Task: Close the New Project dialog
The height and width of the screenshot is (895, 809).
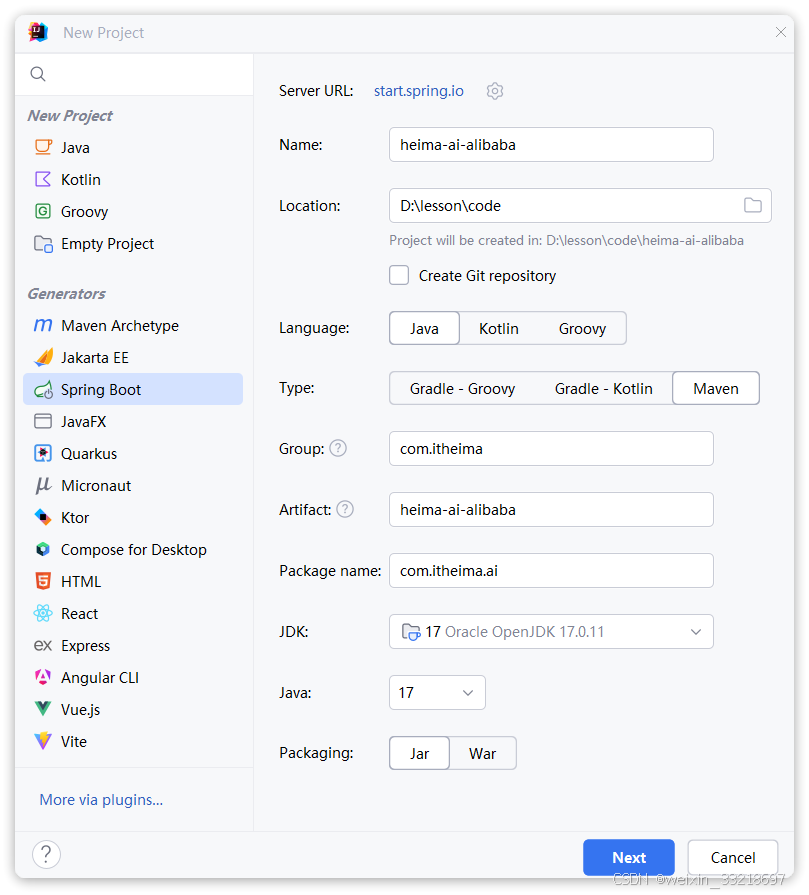Action: 780,32
